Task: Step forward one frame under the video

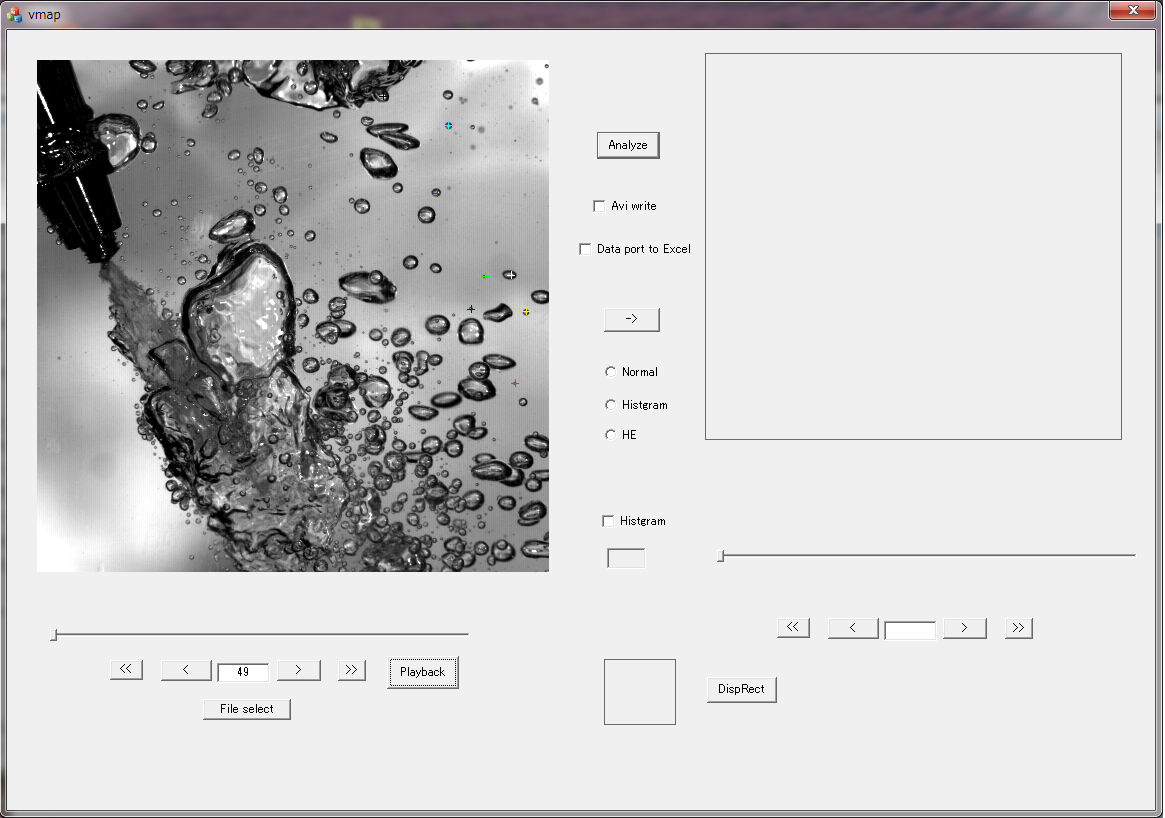Action: 299,670
